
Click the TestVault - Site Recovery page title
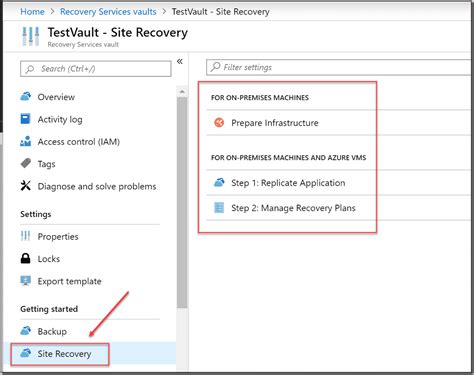pyautogui.click(x=118, y=33)
